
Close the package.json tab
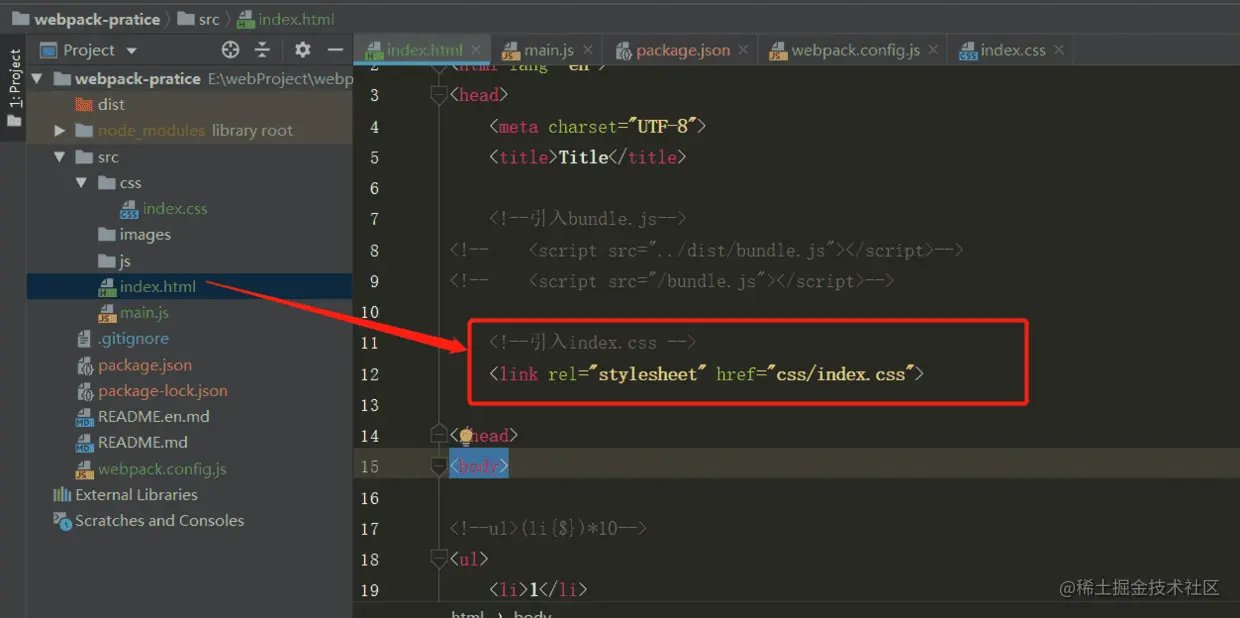coord(743,49)
